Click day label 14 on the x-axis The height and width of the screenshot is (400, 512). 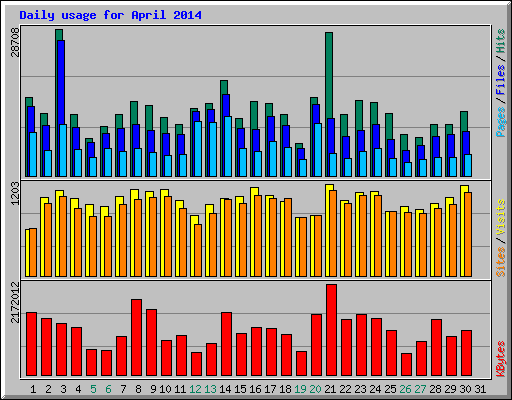pyautogui.click(x=225, y=389)
